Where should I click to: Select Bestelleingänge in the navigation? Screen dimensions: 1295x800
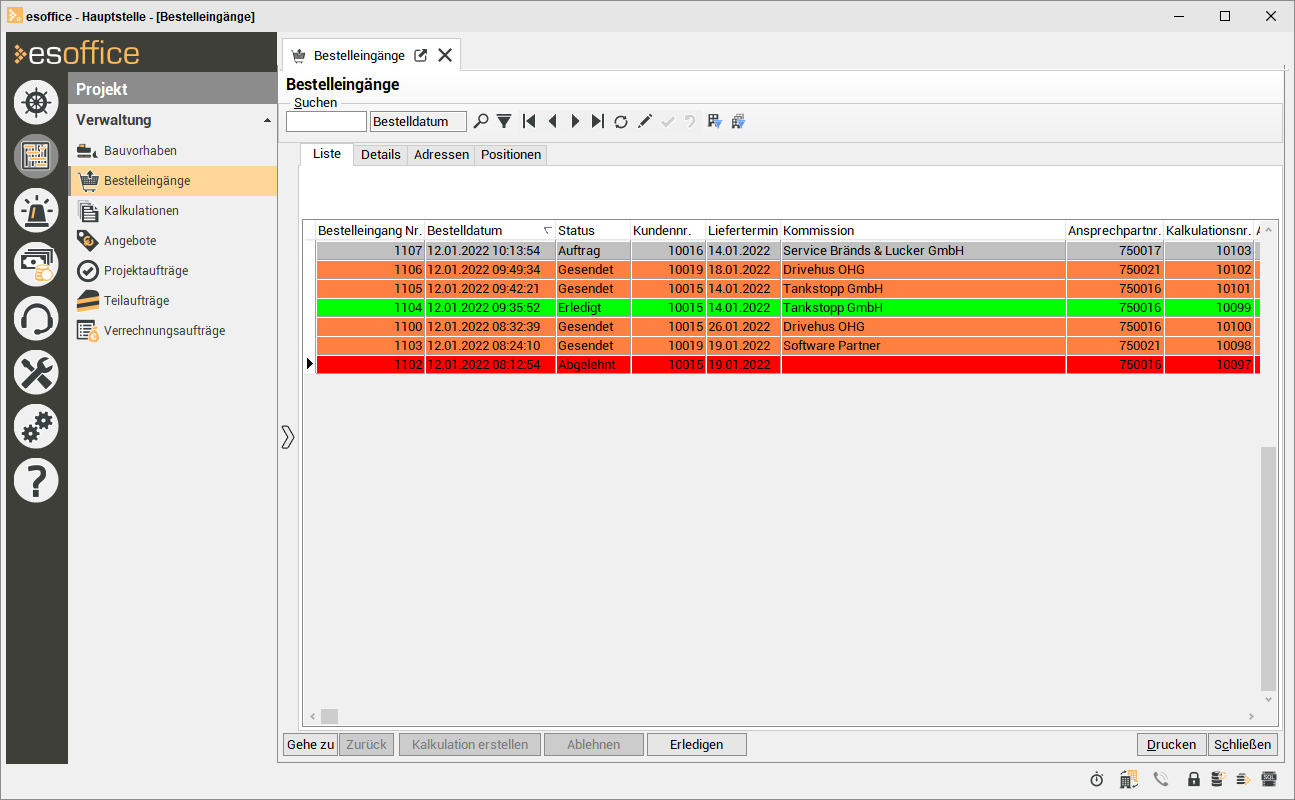click(172, 181)
